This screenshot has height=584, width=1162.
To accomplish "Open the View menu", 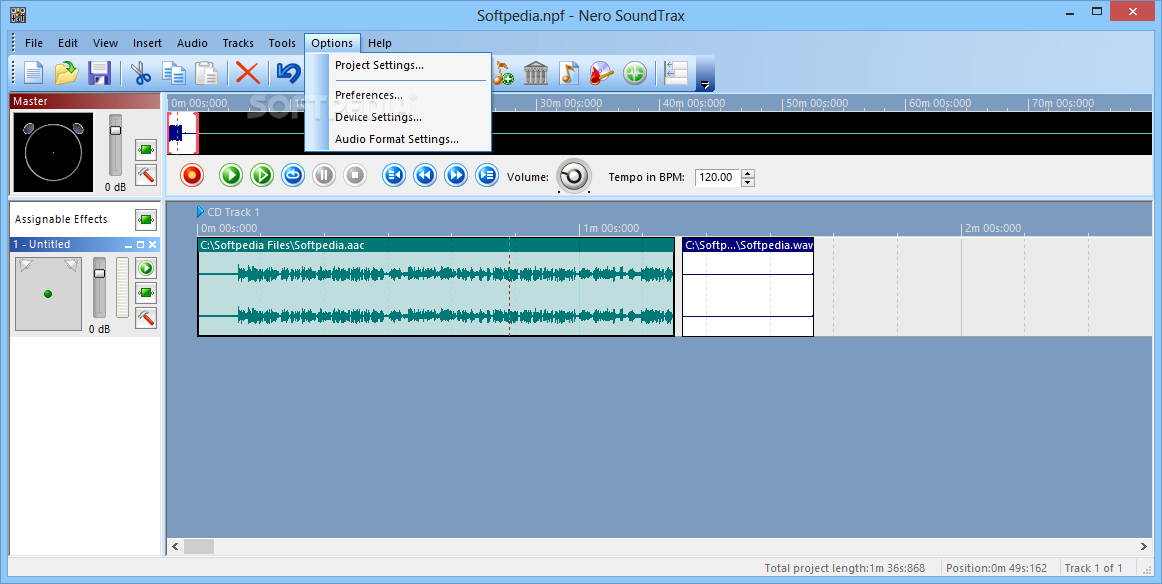I will point(105,43).
